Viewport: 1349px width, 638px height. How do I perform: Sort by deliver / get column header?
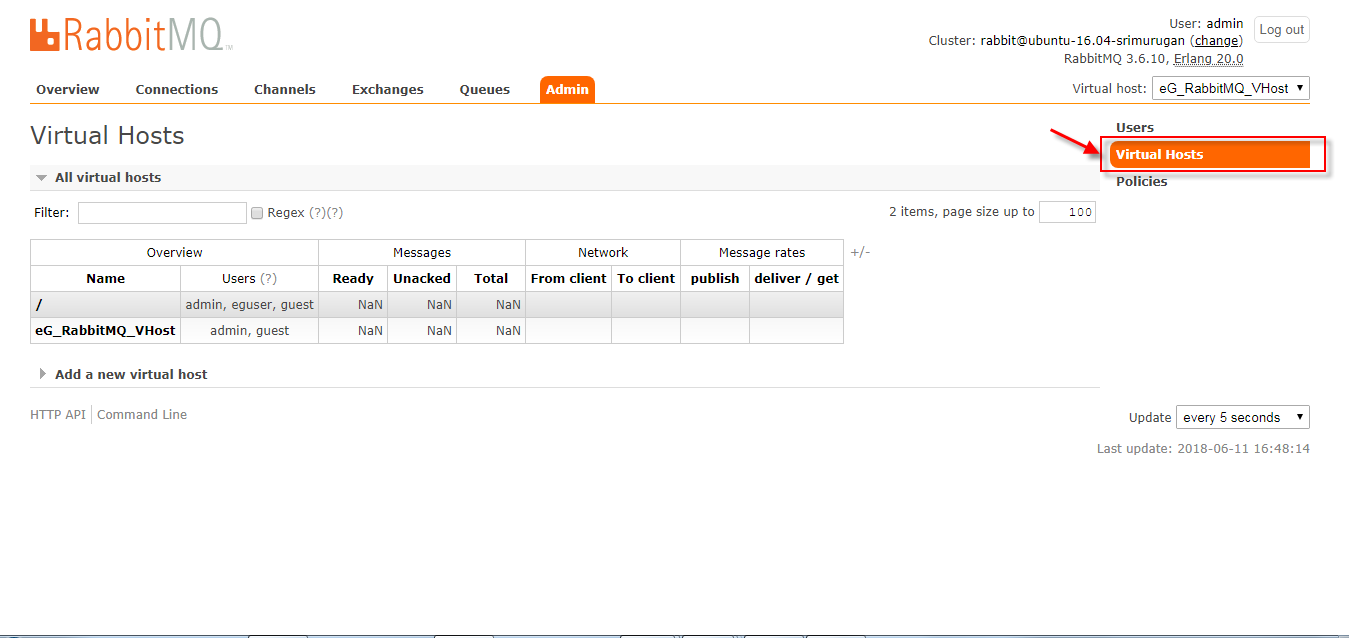796,278
